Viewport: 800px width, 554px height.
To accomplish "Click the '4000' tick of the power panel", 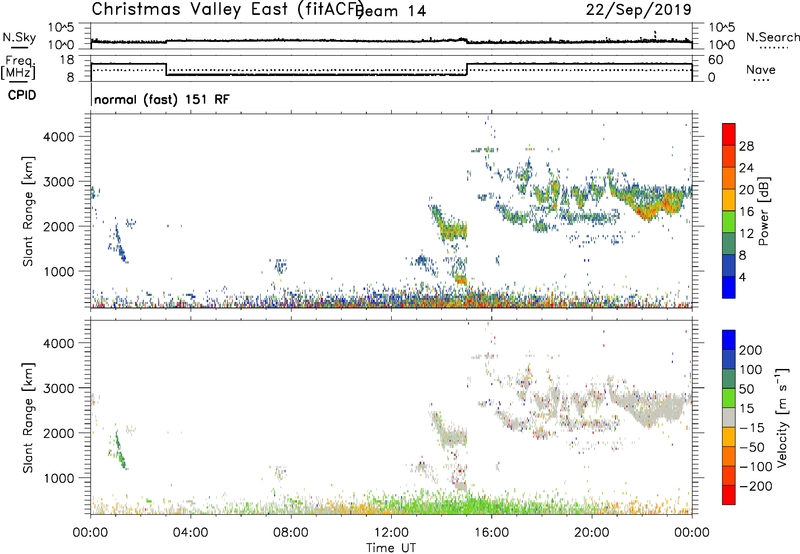I will pyautogui.click(x=59, y=137).
